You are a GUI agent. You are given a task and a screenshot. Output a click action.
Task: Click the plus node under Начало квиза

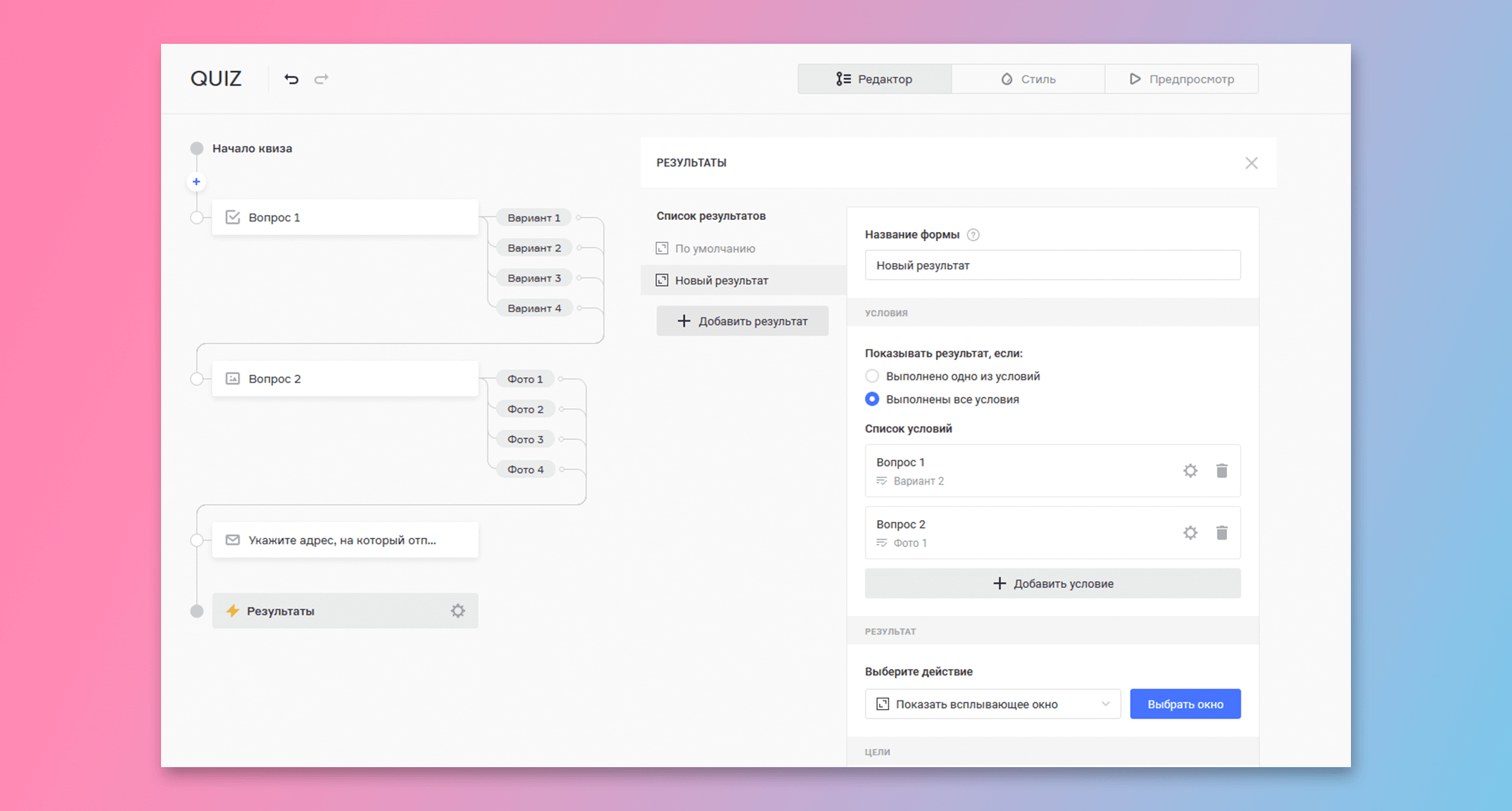tap(197, 181)
